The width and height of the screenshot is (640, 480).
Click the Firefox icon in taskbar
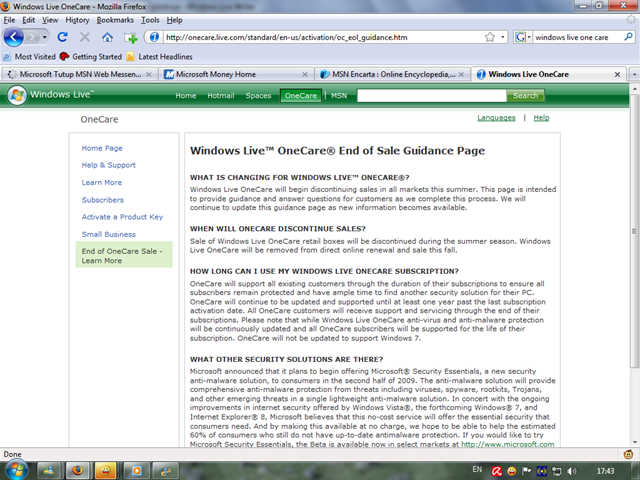tap(78, 468)
